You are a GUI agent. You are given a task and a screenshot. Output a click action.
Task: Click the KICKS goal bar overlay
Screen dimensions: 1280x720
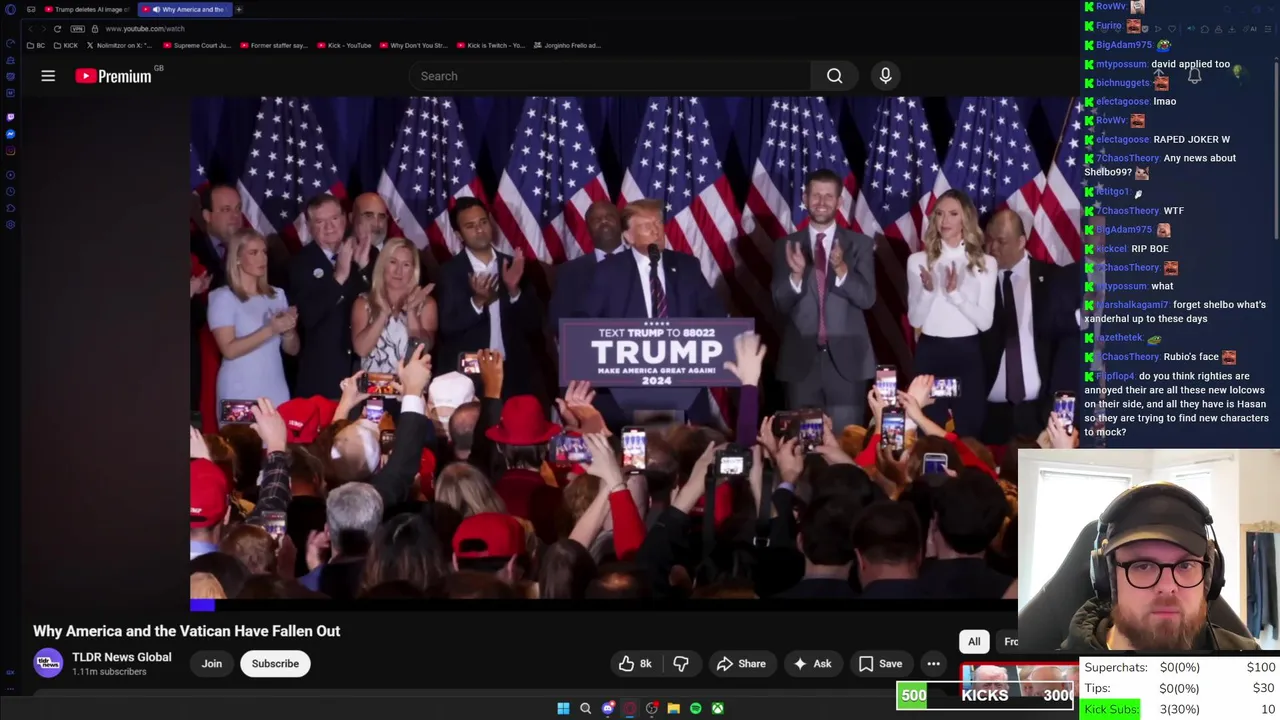tap(985, 695)
